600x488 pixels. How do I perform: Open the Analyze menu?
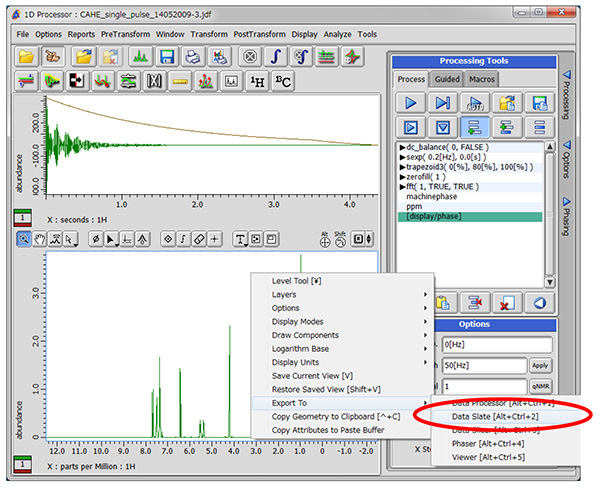[x=337, y=34]
